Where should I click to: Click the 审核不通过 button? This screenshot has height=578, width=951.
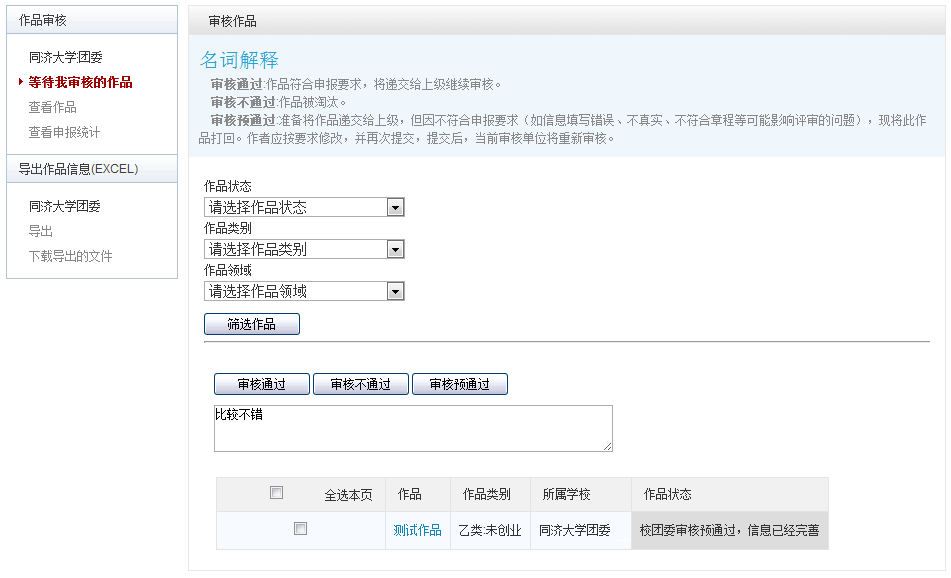coord(361,384)
